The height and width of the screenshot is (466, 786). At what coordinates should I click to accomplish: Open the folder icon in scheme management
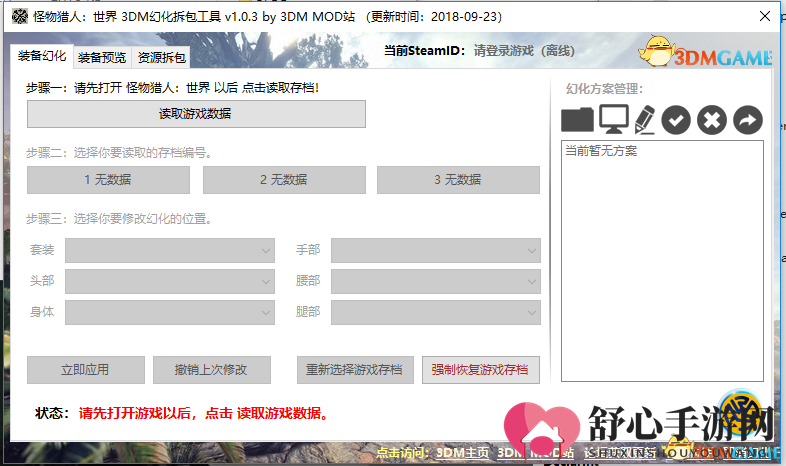577,120
